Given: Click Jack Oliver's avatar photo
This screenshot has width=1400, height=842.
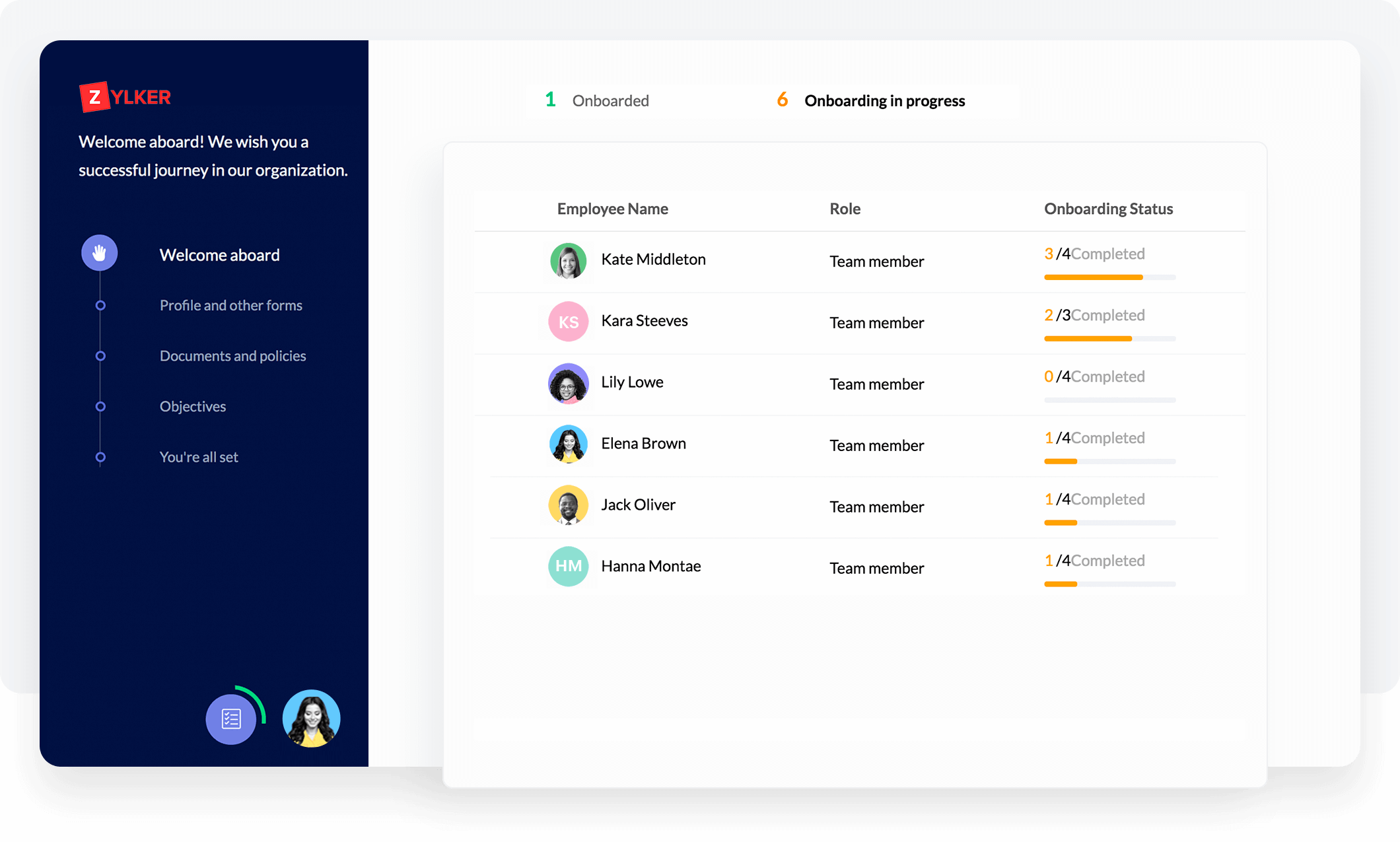Looking at the screenshot, I should (568, 505).
